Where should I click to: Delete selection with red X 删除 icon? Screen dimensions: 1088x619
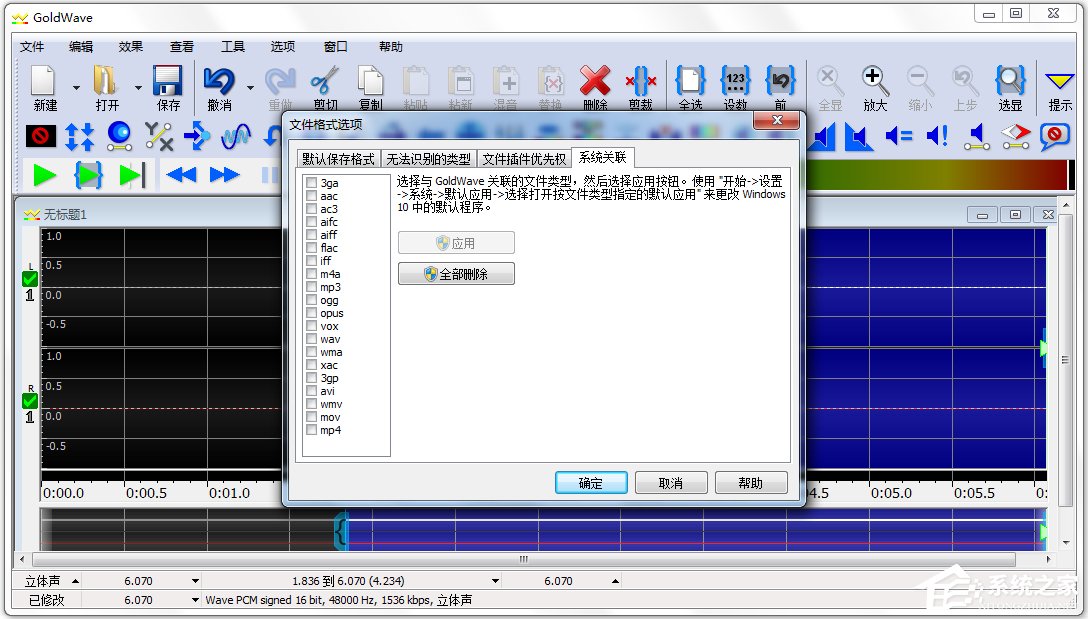coord(595,82)
